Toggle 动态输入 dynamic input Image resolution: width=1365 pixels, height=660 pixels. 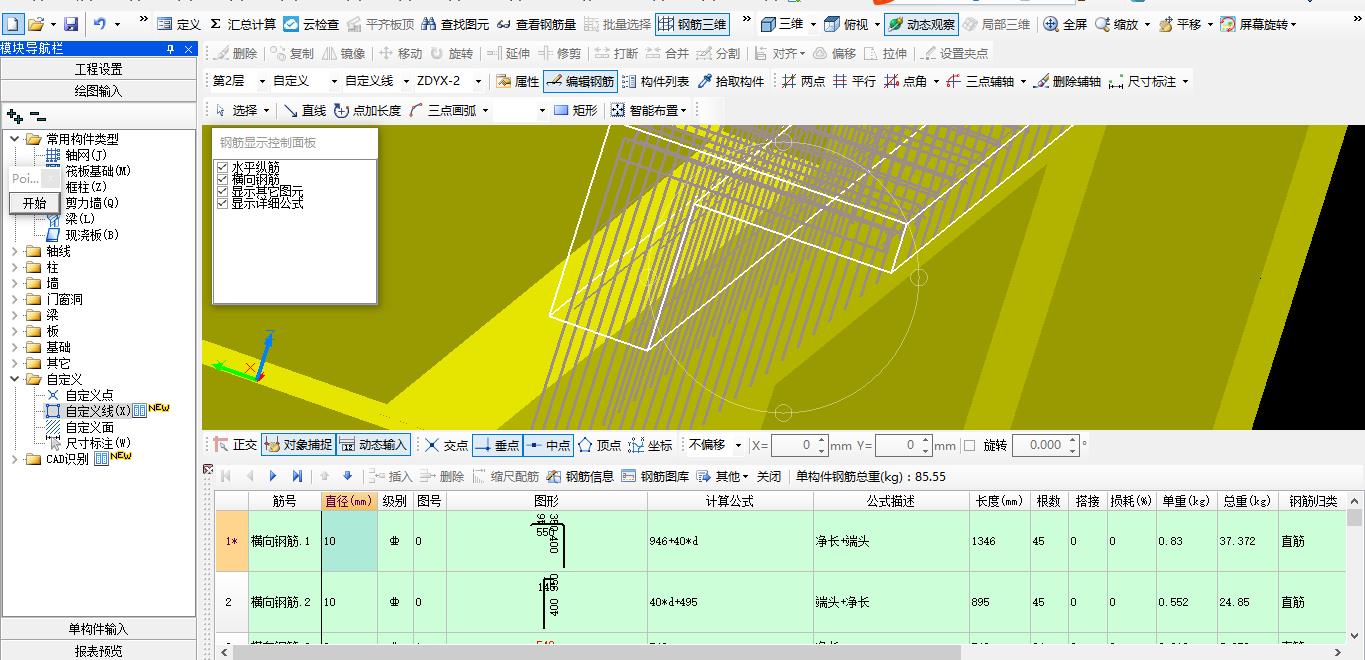tap(373, 445)
